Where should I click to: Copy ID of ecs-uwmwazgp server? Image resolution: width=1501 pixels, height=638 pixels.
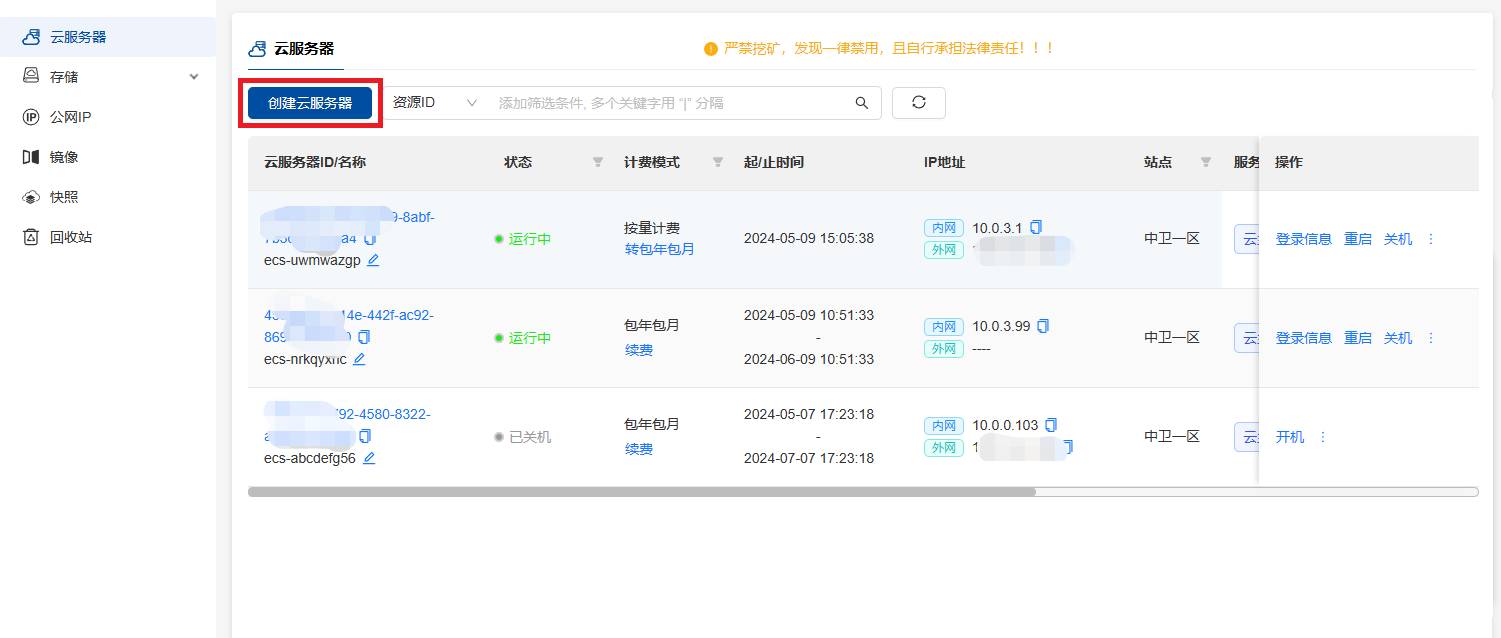point(370,239)
